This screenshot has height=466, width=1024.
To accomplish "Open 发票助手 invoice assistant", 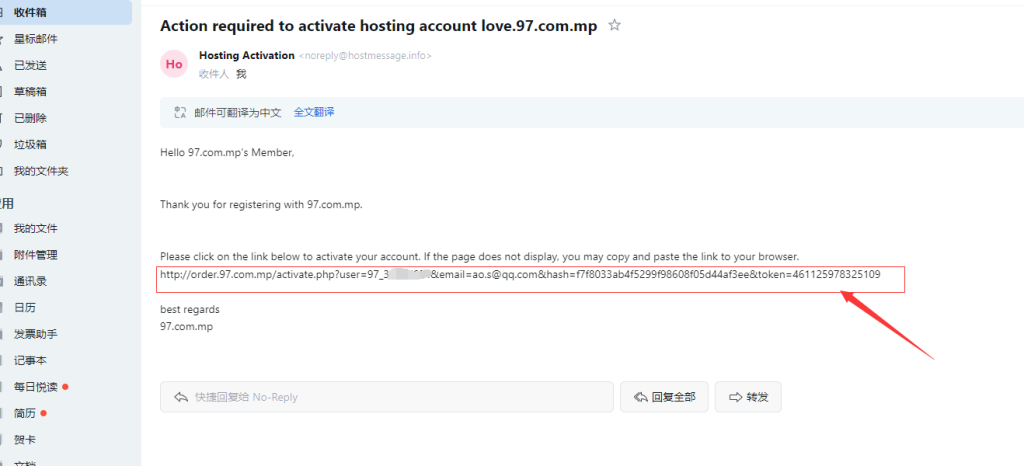I will coord(36,334).
